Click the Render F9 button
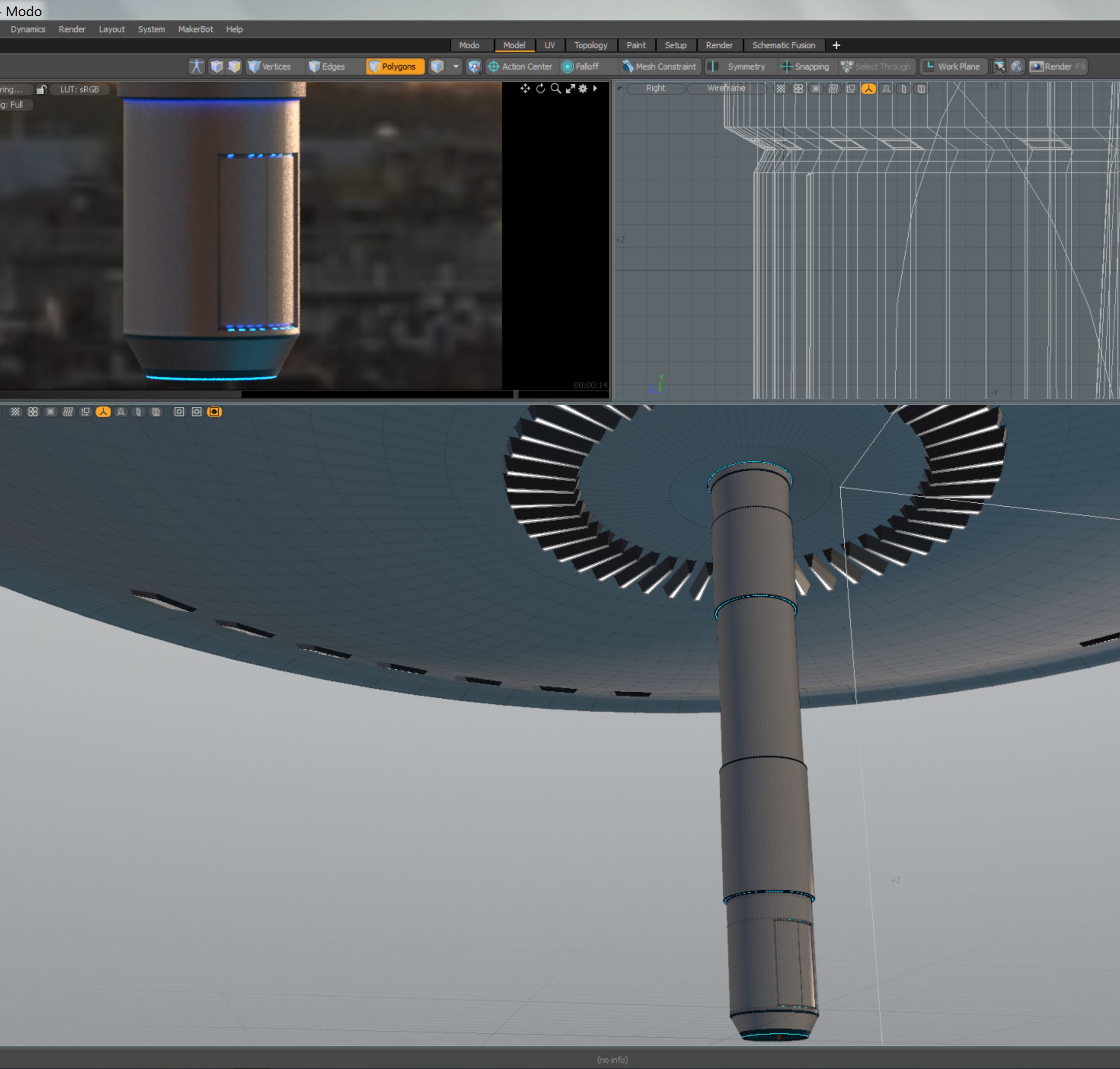 point(1058,67)
